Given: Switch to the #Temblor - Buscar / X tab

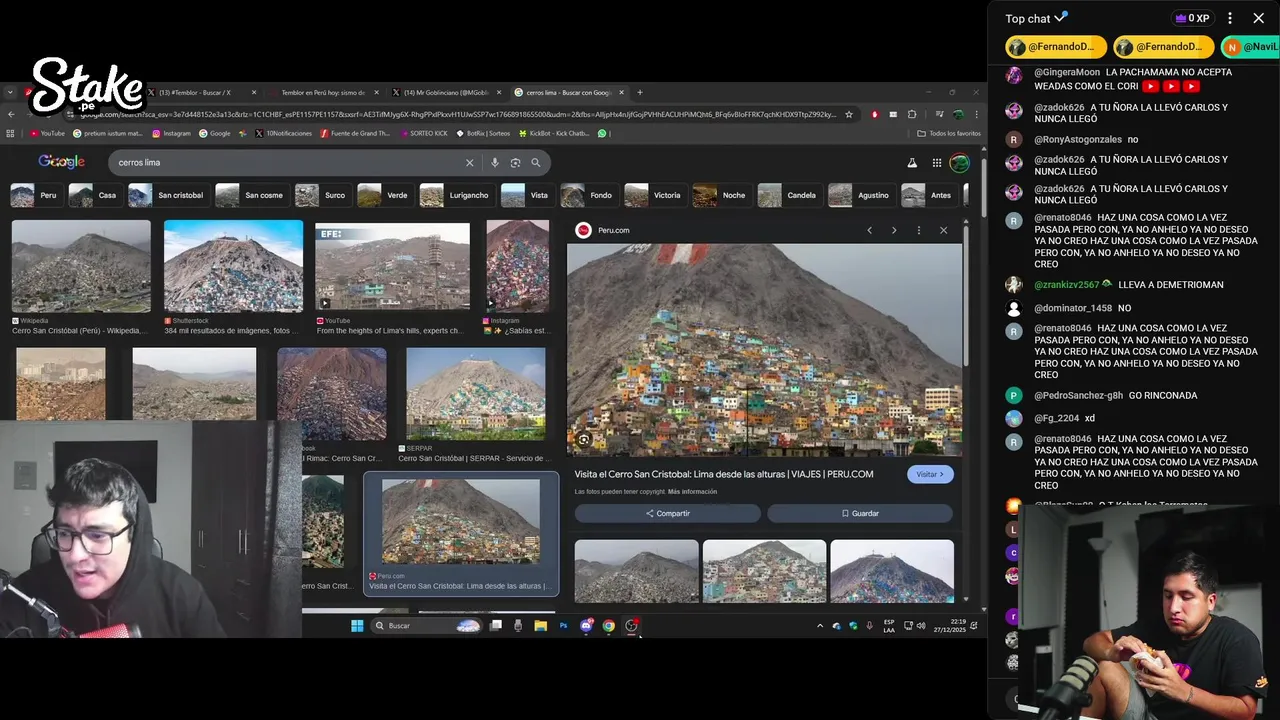Looking at the screenshot, I should pyautogui.click(x=201, y=93).
